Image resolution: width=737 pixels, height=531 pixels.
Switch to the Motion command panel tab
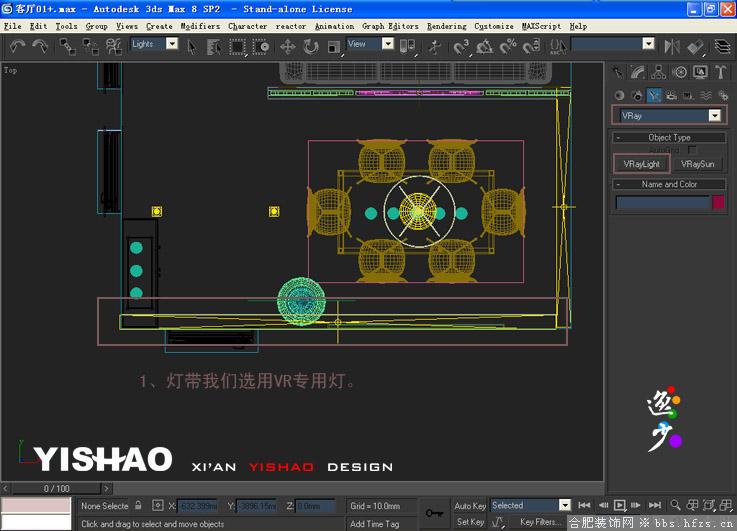679,72
